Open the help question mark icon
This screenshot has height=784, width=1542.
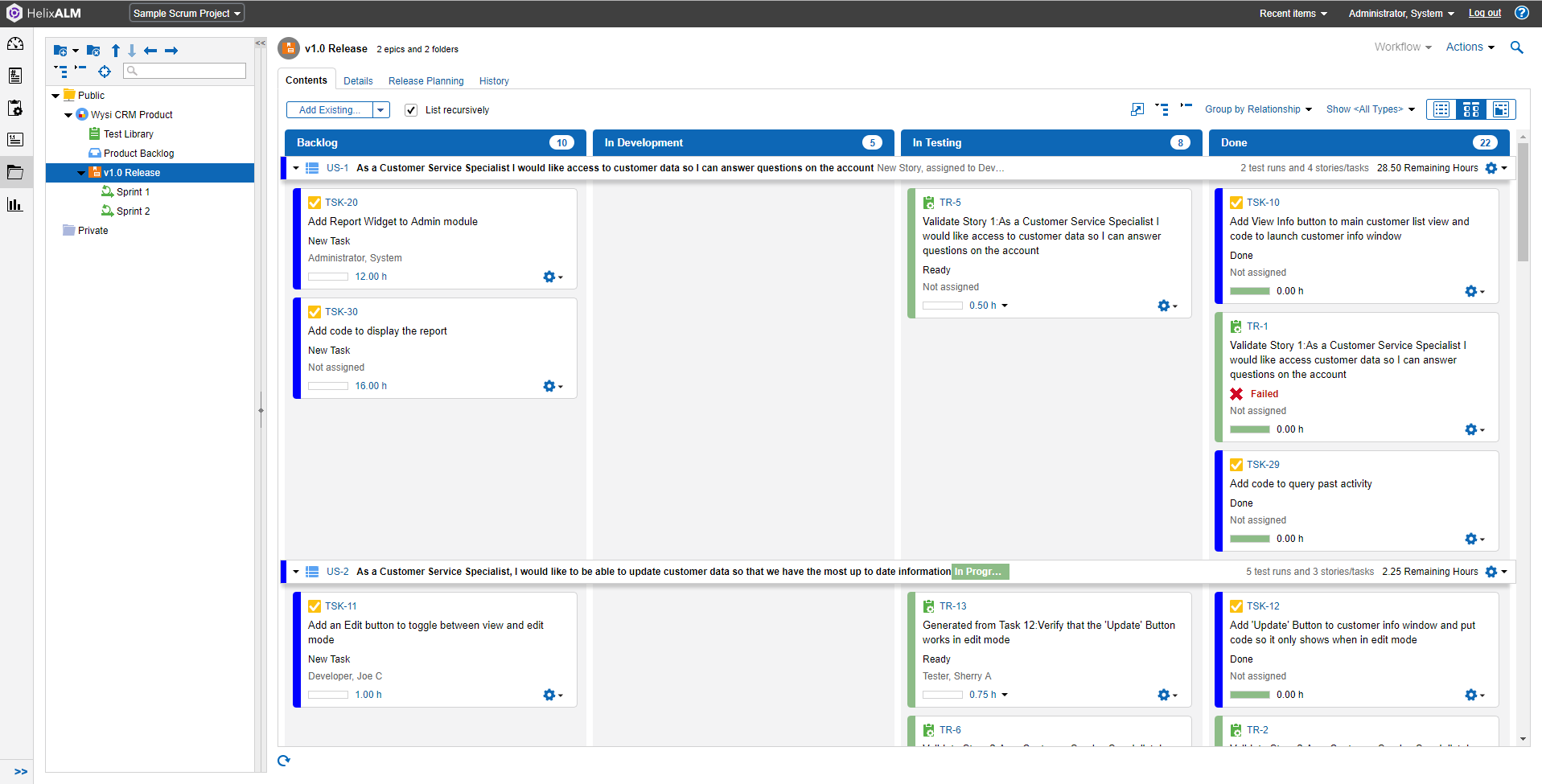tap(1522, 13)
